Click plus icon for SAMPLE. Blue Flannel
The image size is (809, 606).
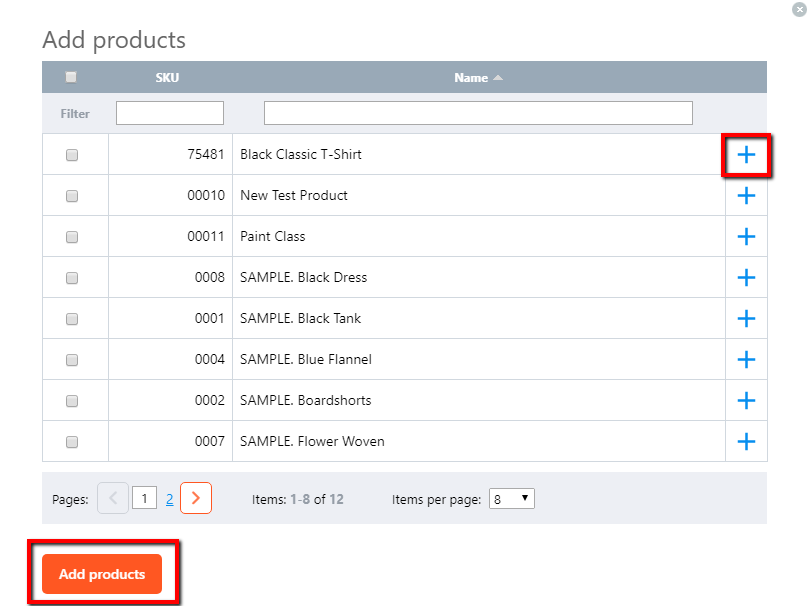coord(746,359)
